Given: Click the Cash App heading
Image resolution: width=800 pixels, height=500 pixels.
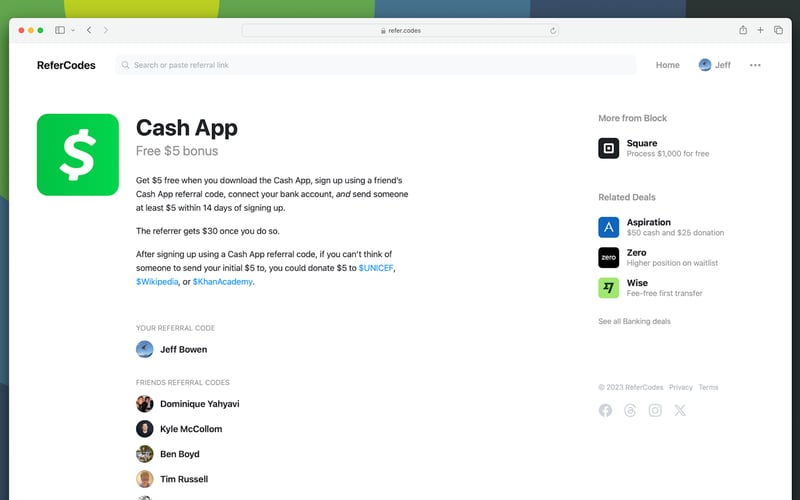Looking at the screenshot, I should tap(187, 128).
